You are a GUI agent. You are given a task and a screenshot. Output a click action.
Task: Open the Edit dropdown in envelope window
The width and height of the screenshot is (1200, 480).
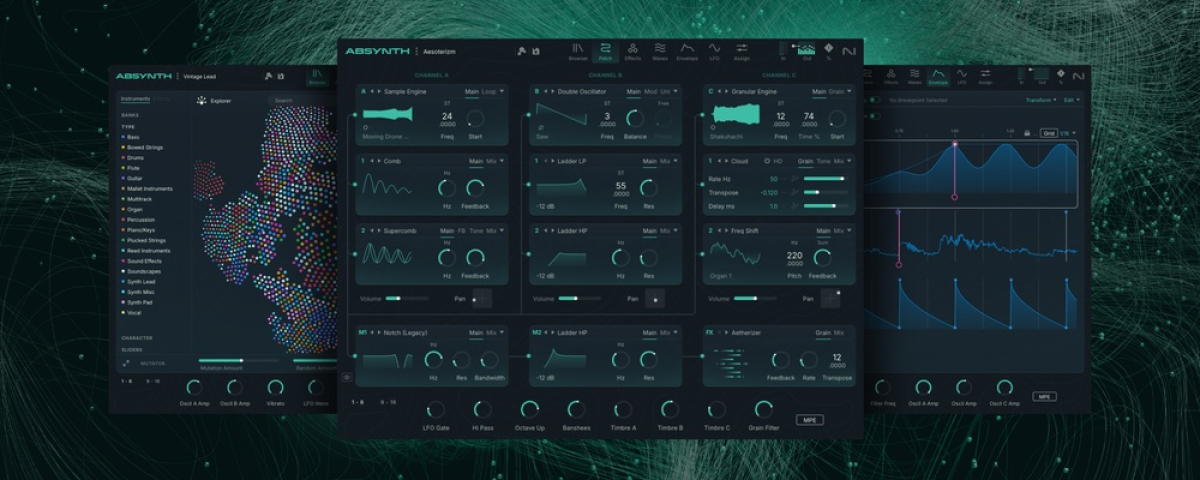point(1071,100)
